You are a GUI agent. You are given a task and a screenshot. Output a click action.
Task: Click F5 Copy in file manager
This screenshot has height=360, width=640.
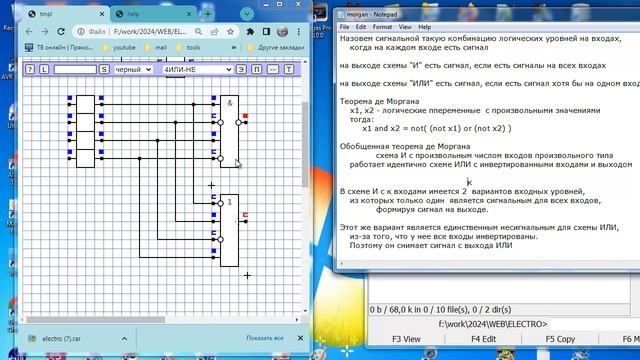point(560,339)
